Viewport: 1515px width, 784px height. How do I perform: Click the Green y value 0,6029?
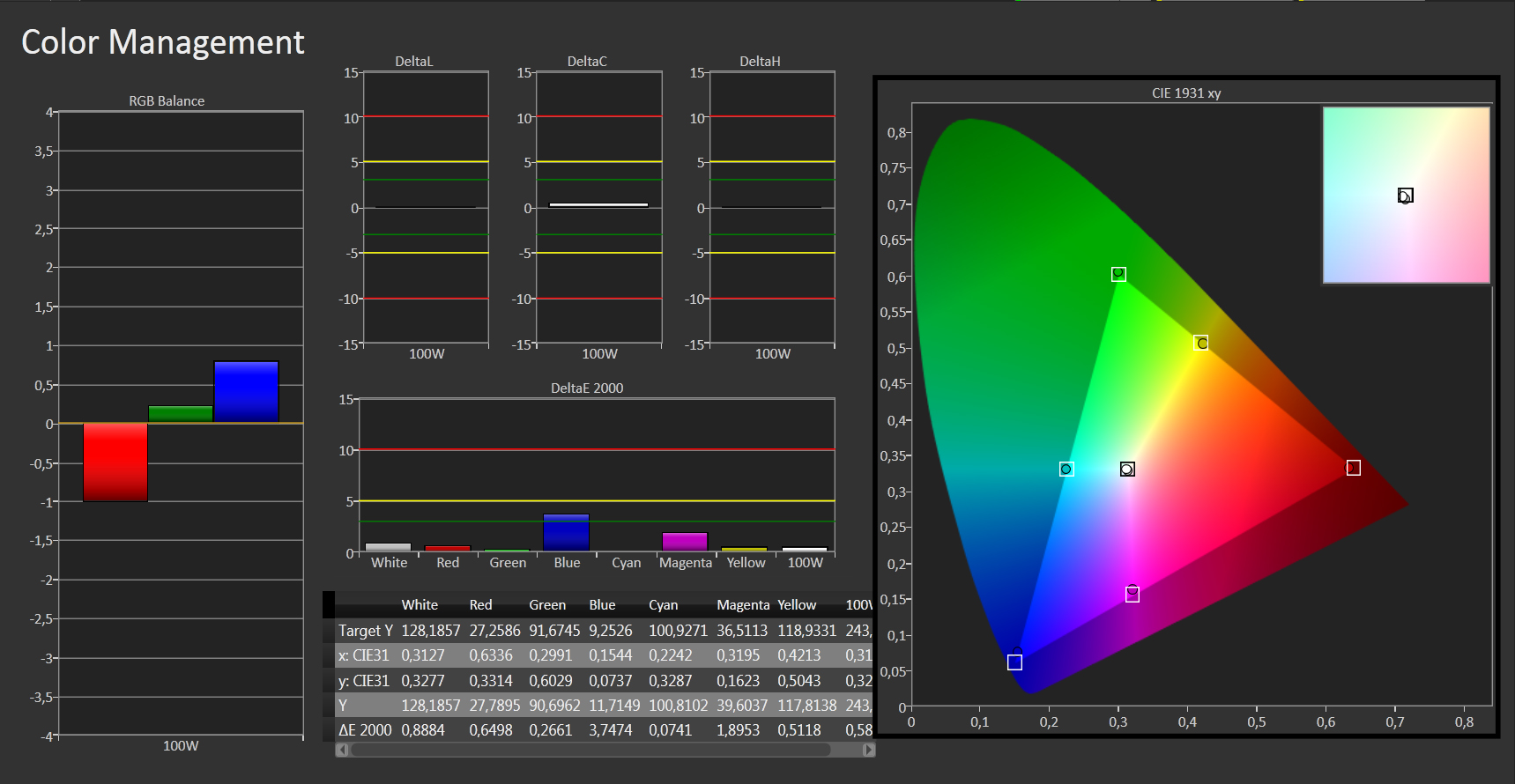pyautogui.click(x=550, y=681)
